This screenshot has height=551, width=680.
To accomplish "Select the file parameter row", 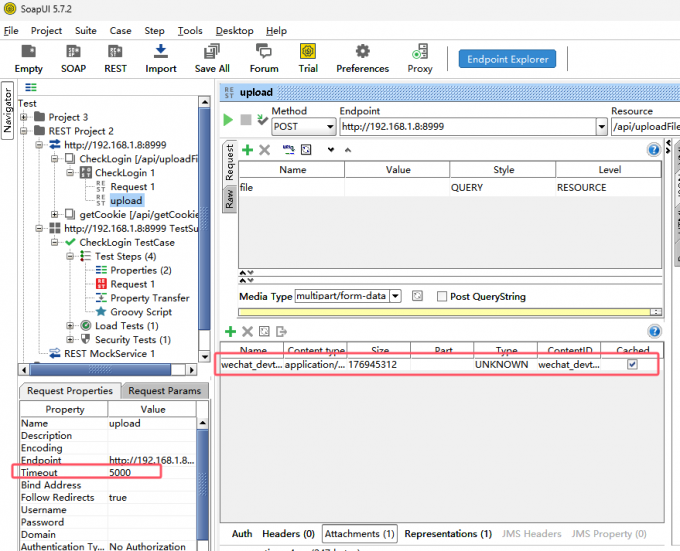I will 450,187.
